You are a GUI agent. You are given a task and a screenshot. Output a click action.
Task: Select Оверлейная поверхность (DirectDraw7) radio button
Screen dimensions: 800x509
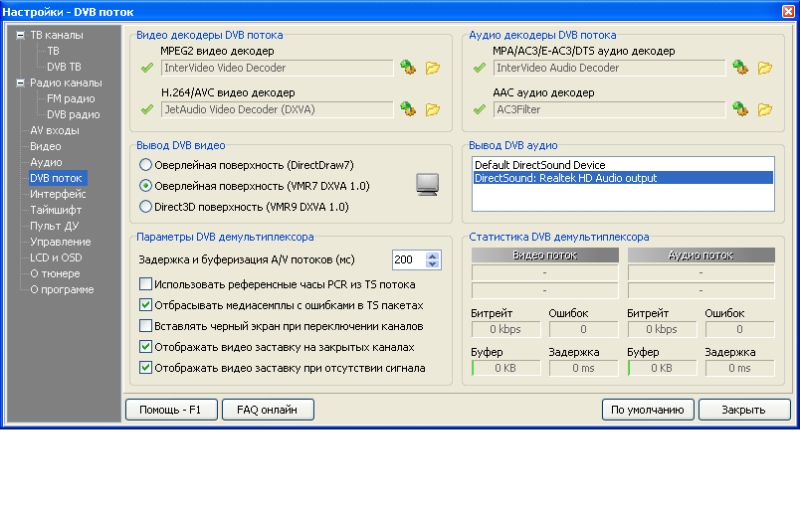tap(146, 164)
